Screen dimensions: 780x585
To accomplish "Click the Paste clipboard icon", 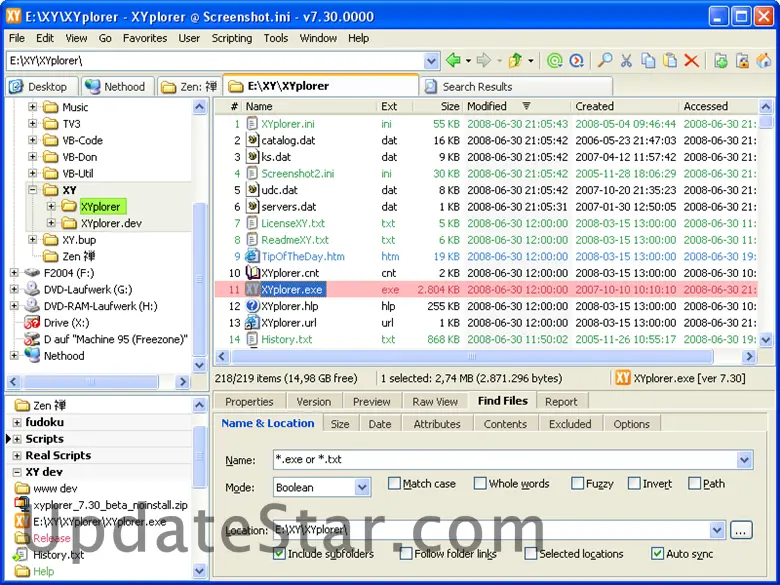I will (x=670, y=61).
